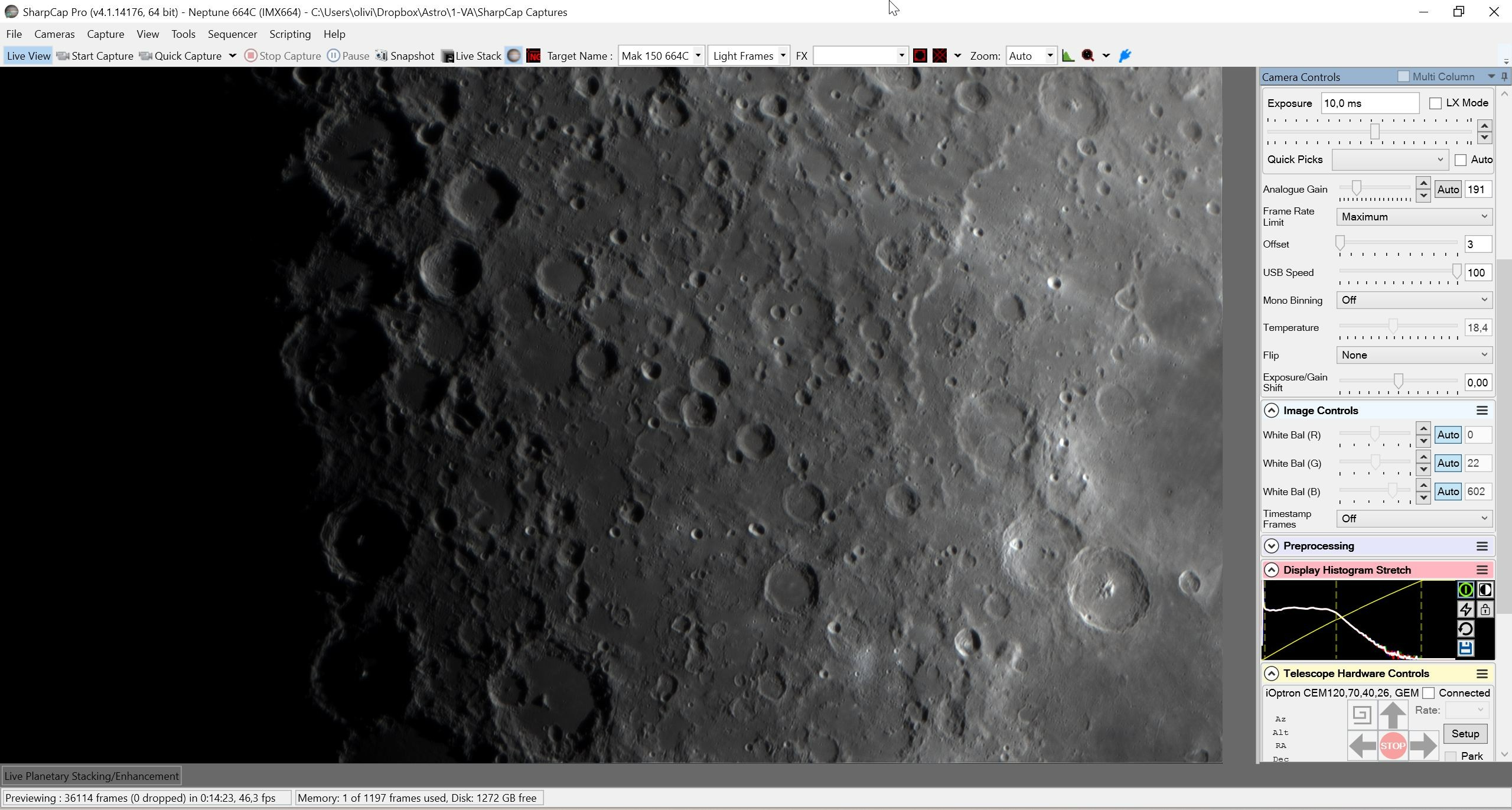Save the display stretch with floppy icon
Viewport: 1512px width, 810px height.
click(x=1465, y=648)
